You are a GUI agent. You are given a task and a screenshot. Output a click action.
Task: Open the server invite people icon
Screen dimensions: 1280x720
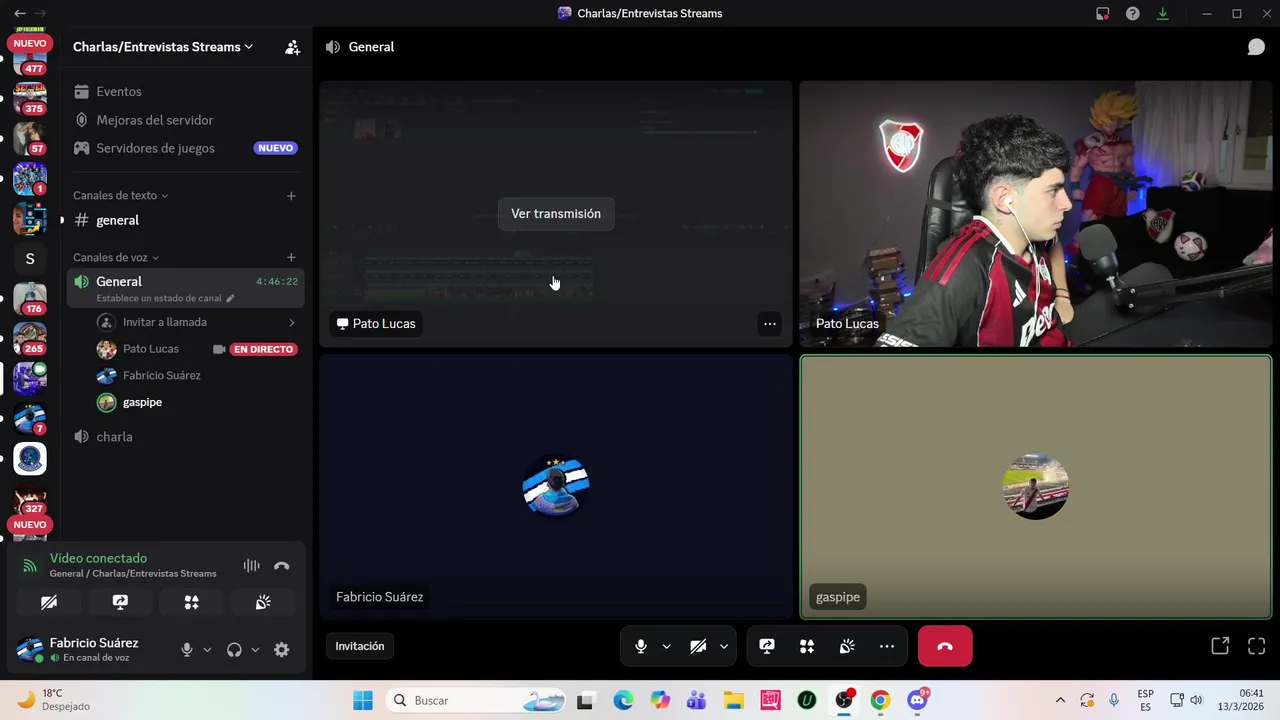pos(292,47)
